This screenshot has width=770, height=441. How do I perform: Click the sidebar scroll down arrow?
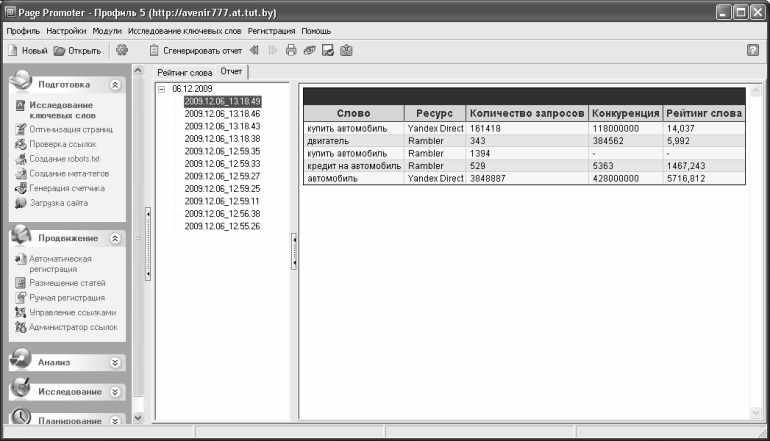pyautogui.click(x=138, y=418)
